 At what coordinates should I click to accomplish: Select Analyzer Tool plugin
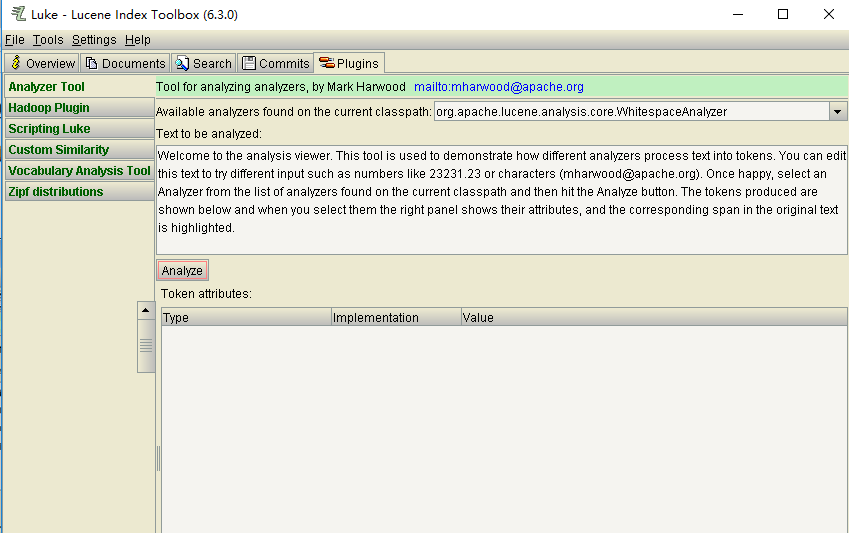[x=80, y=87]
